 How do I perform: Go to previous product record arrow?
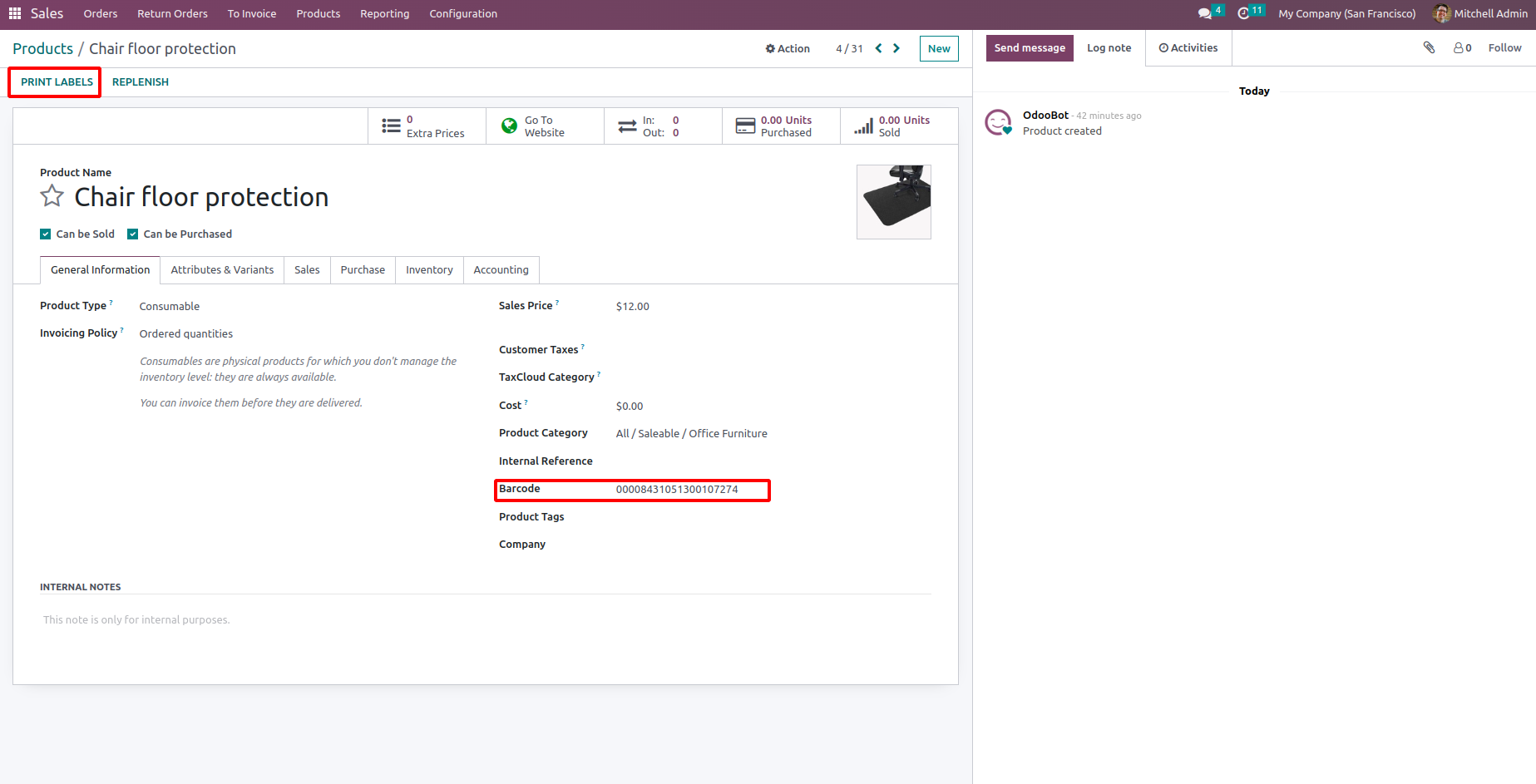[878, 48]
